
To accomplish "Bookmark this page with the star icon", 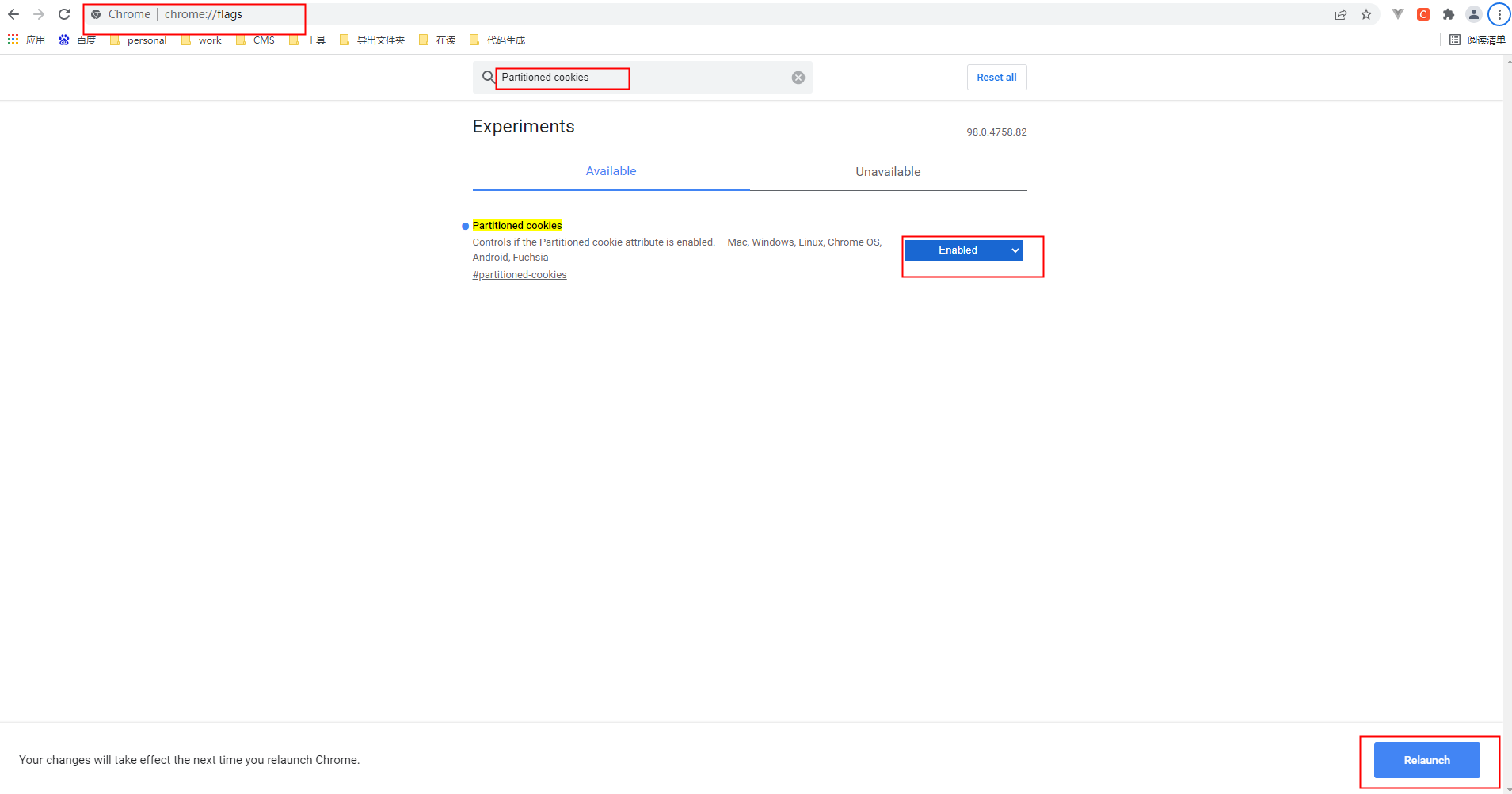I will [x=1366, y=14].
